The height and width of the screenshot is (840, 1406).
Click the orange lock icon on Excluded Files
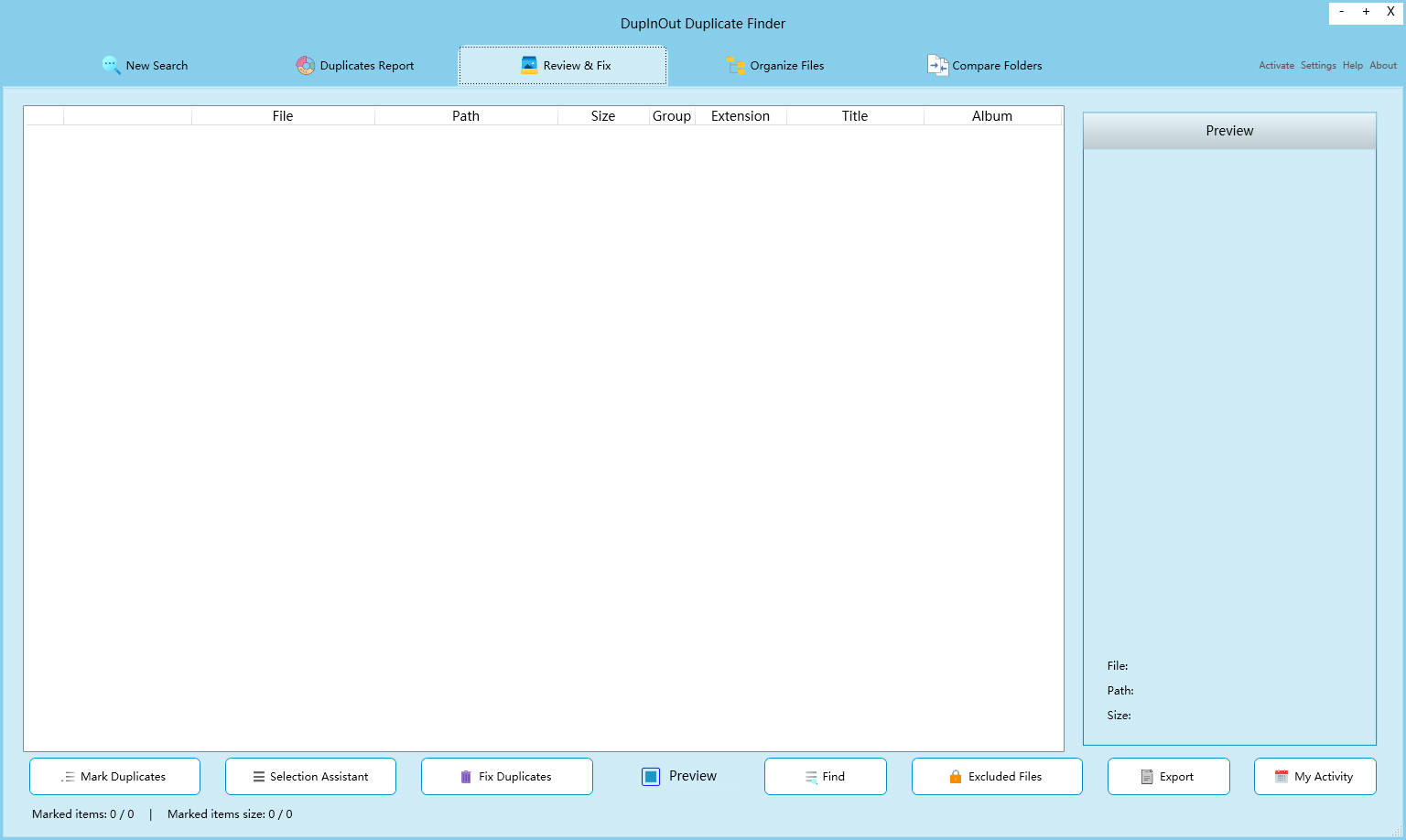tap(956, 777)
